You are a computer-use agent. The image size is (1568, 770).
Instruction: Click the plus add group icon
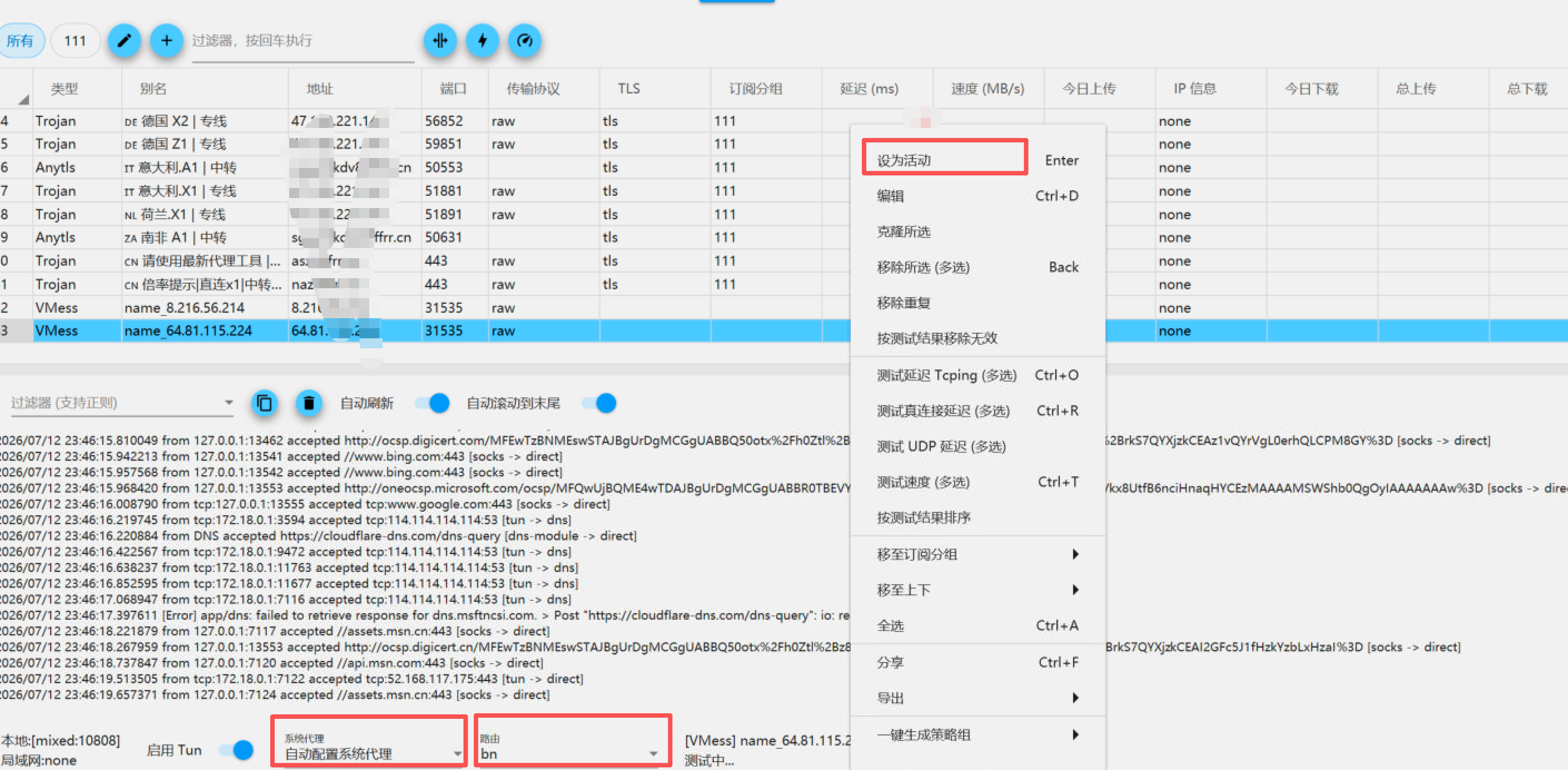[166, 41]
